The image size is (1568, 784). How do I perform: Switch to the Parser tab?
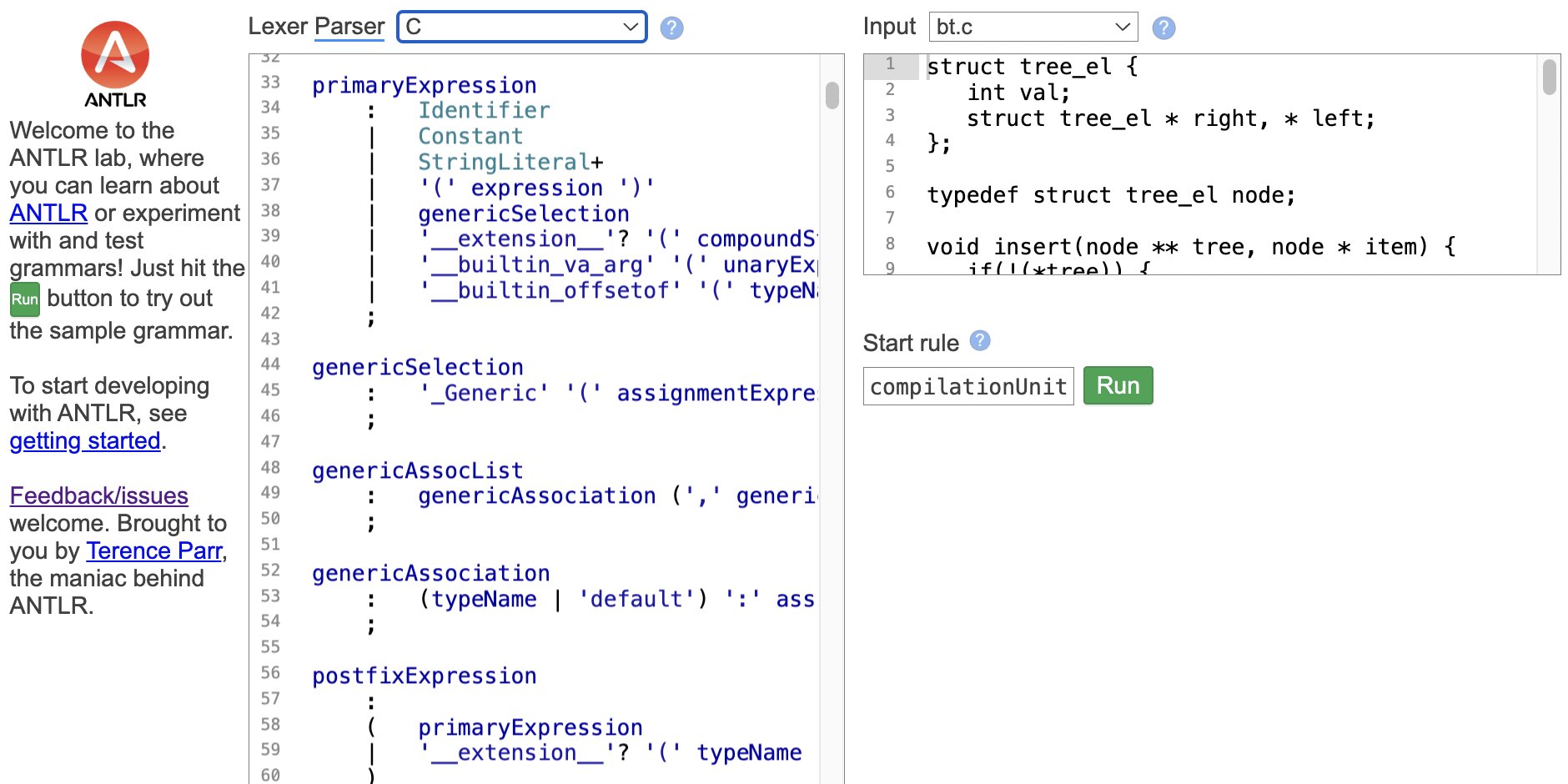(x=349, y=26)
